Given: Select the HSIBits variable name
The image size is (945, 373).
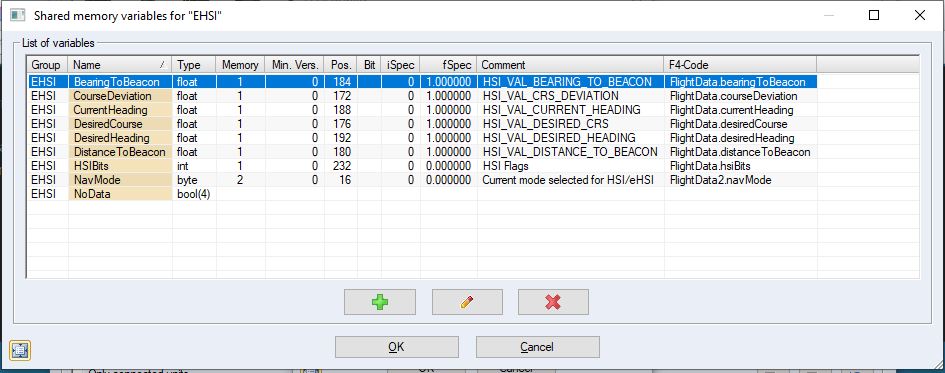Looking at the screenshot, I should click(x=91, y=166).
